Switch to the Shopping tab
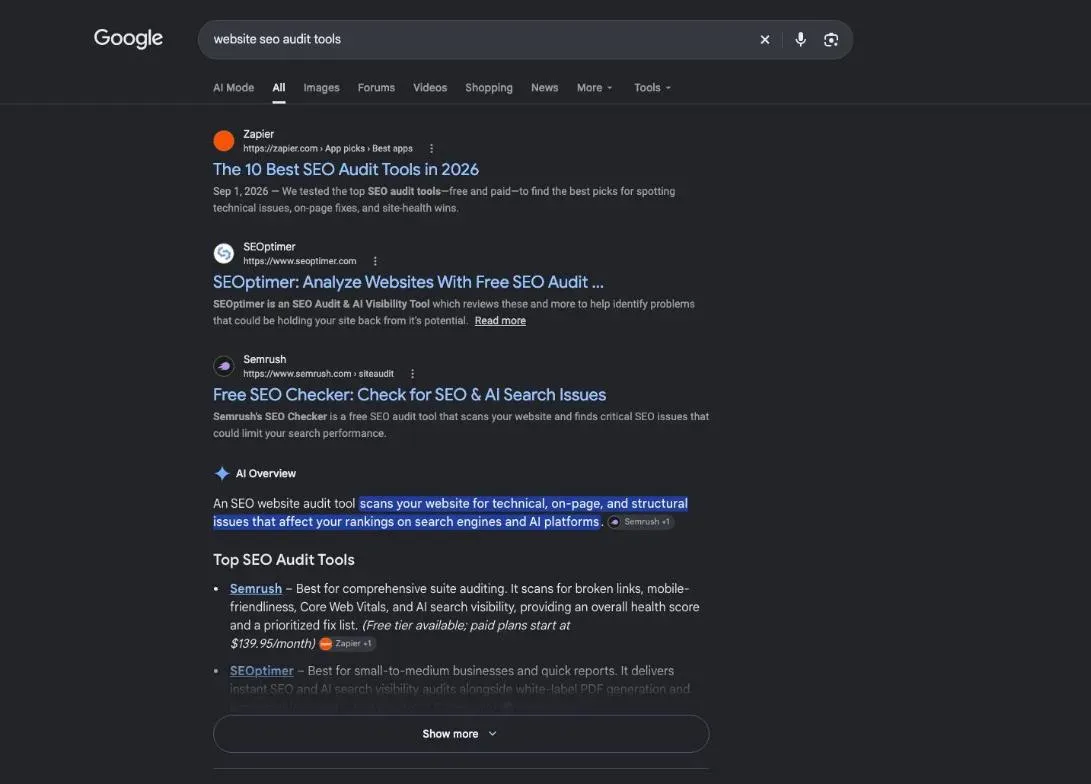This screenshot has height=784, width=1091. [489, 88]
